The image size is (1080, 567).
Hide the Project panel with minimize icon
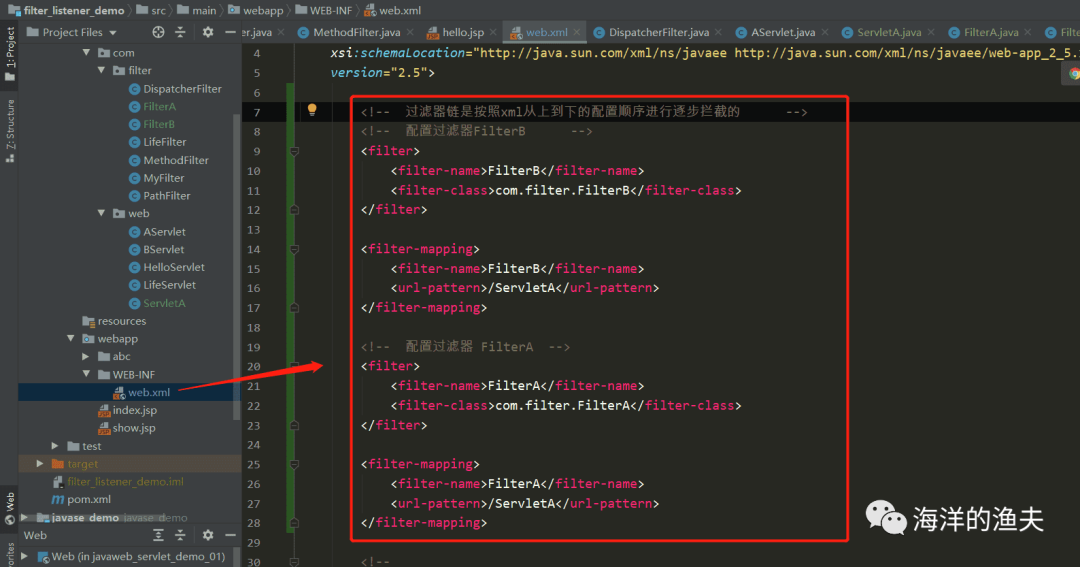(x=230, y=32)
